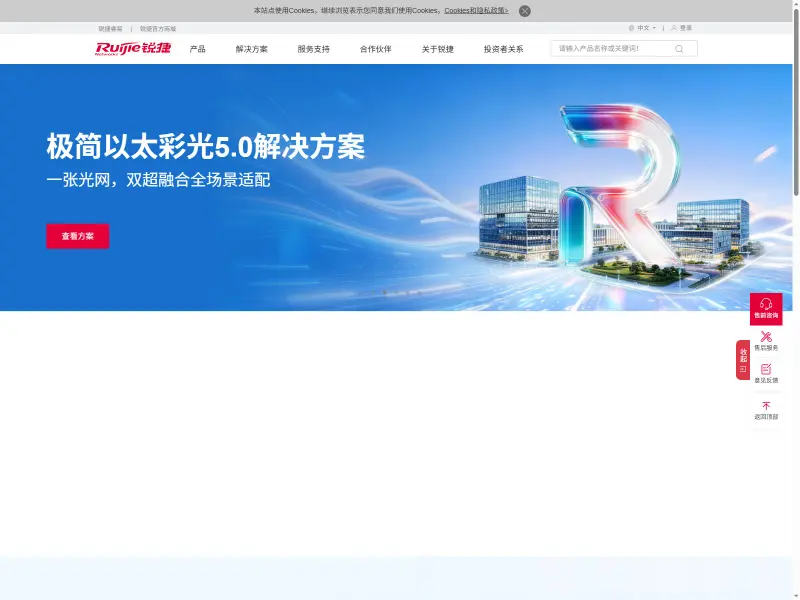Click the 查看方案 button on the banner
The width and height of the screenshot is (800, 600).
click(x=78, y=236)
